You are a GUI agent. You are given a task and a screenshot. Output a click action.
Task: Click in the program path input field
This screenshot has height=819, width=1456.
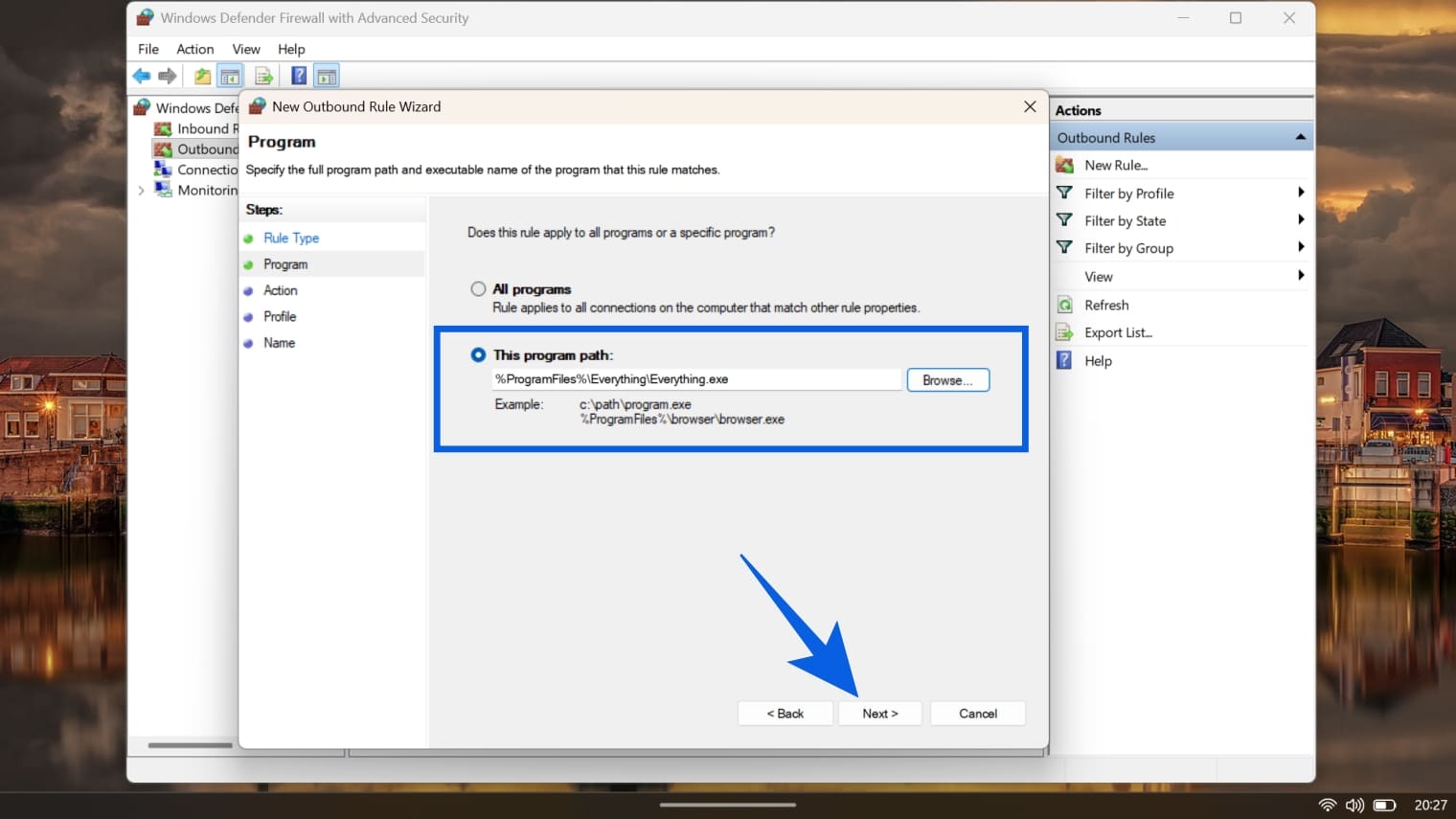(x=696, y=379)
